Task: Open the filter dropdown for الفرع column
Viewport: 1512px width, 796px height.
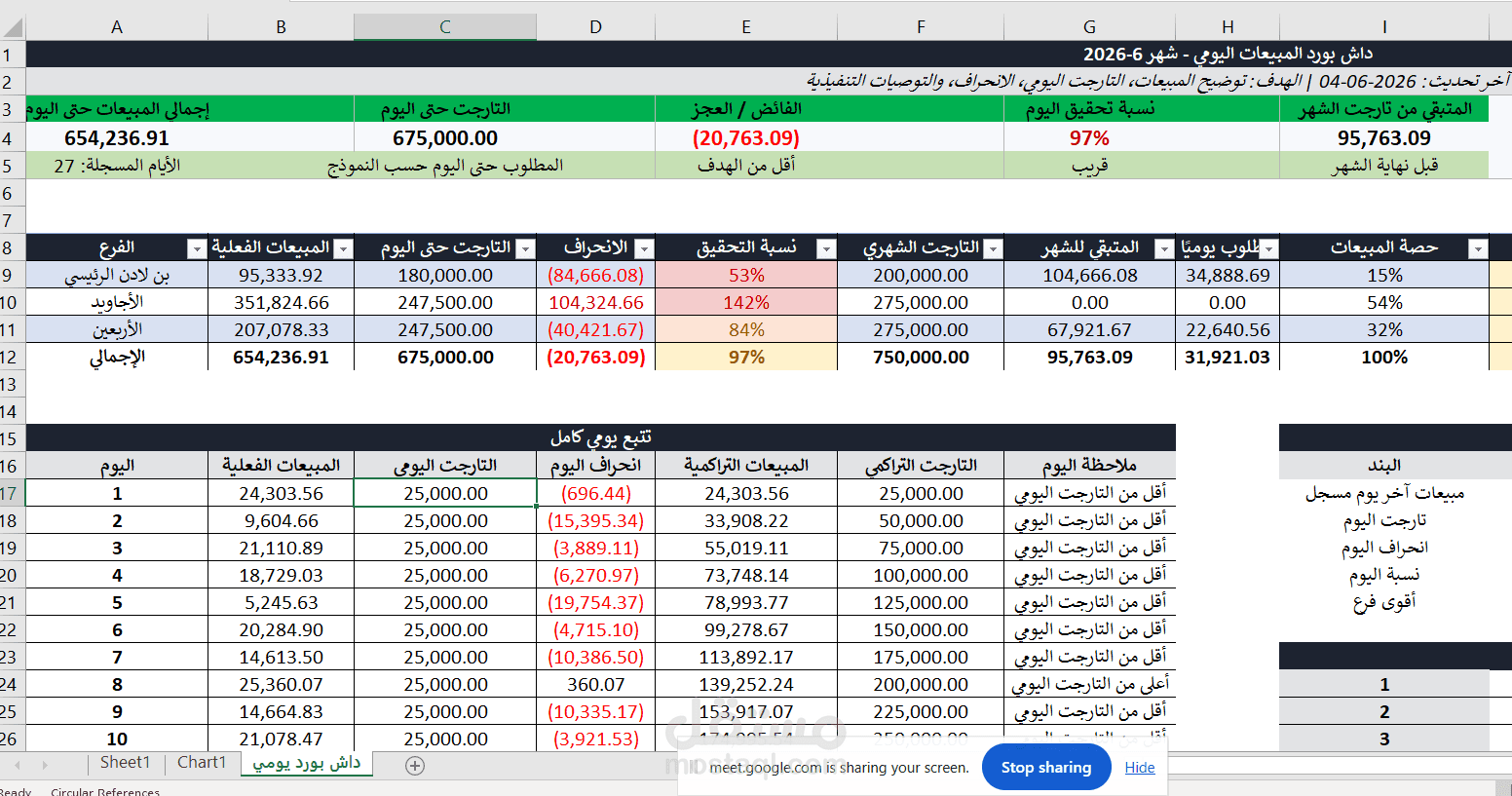Action: [x=197, y=249]
